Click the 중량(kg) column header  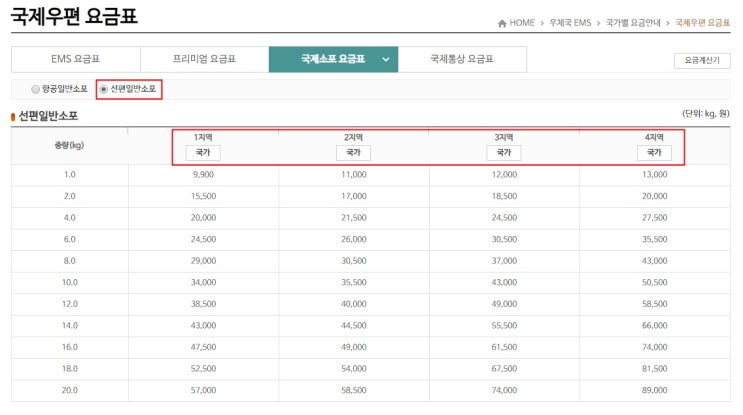69,145
